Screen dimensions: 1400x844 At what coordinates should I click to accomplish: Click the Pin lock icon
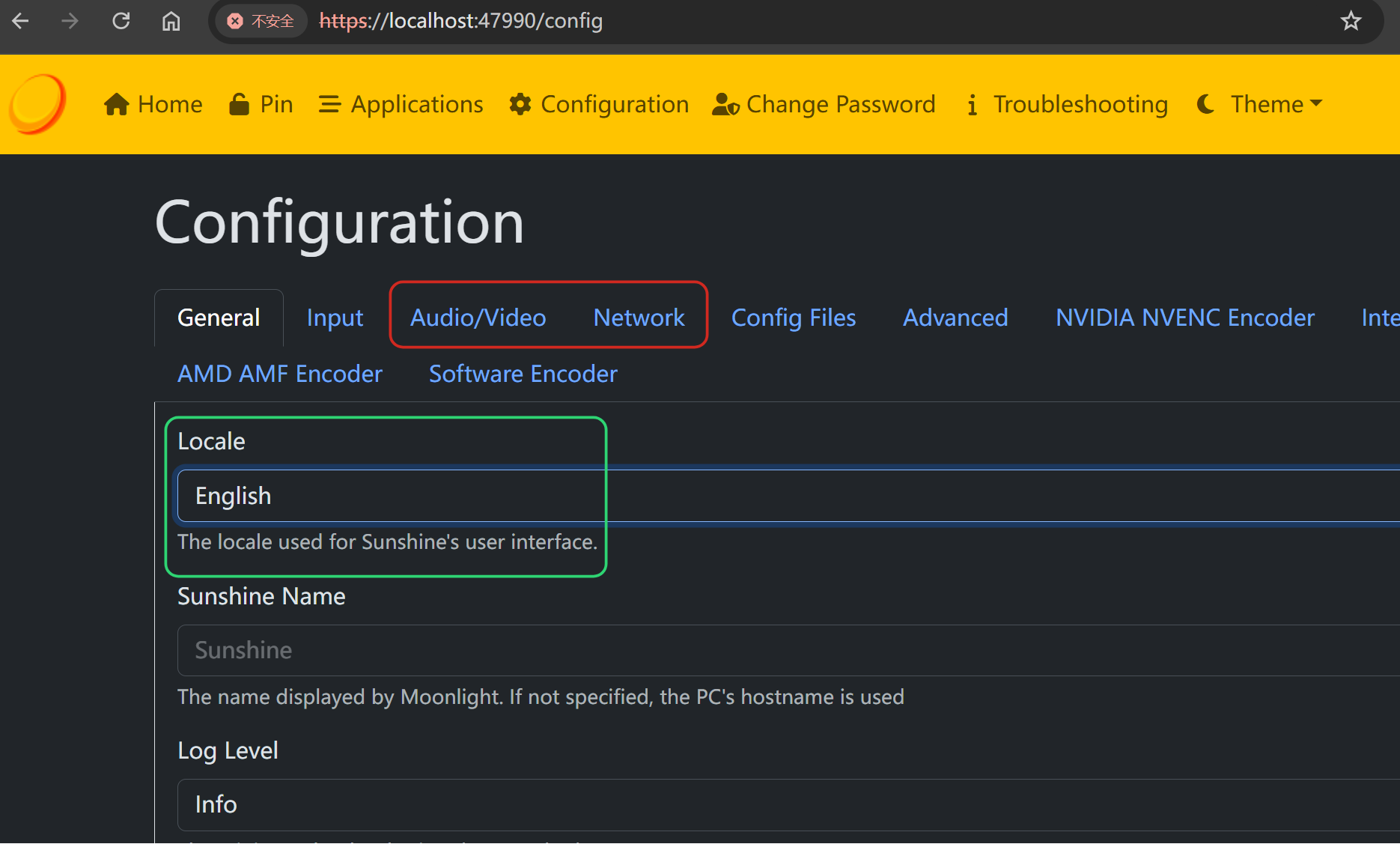coord(239,104)
